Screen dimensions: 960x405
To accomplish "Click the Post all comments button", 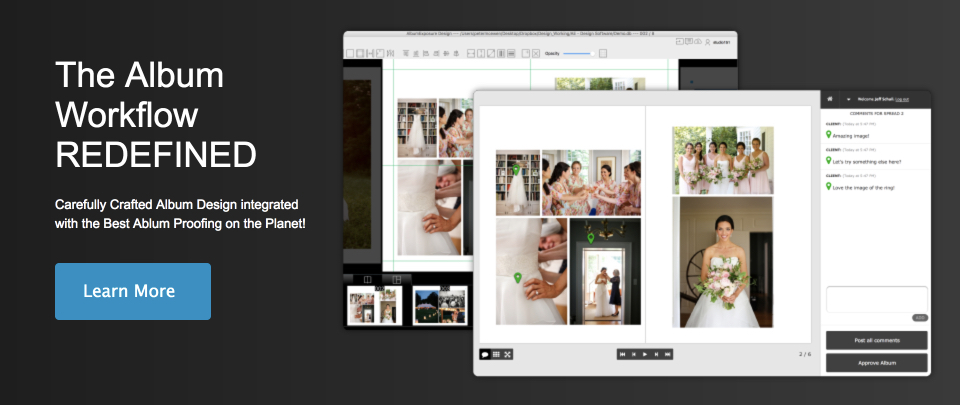I will [876, 340].
